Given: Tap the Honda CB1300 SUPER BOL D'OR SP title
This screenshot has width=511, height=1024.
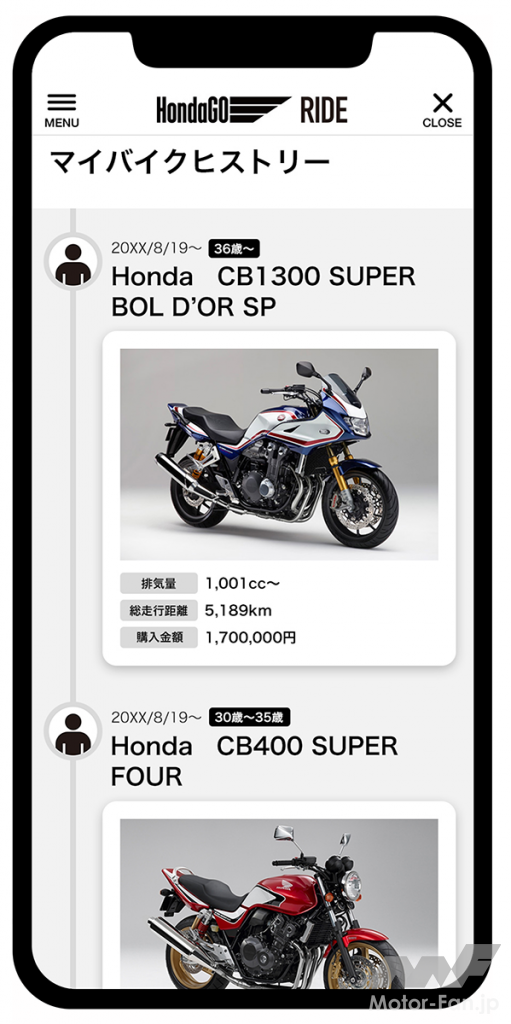Looking at the screenshot, I should pyautogui.click(x=263, y=292).
